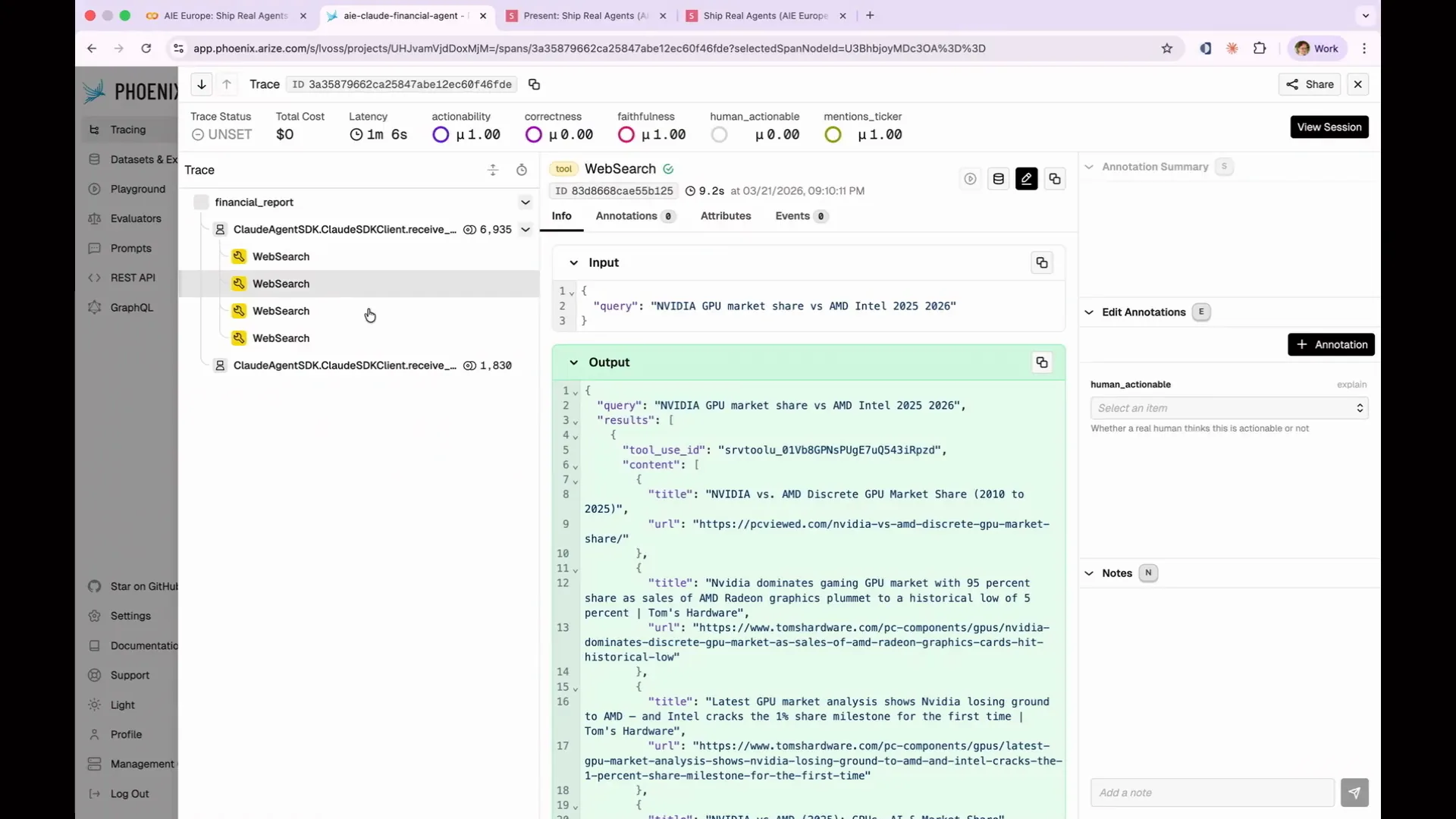The width and height of the screenshot is (1456, 819).
Task: Open View Session
Action: click(x=1329, y=127)
